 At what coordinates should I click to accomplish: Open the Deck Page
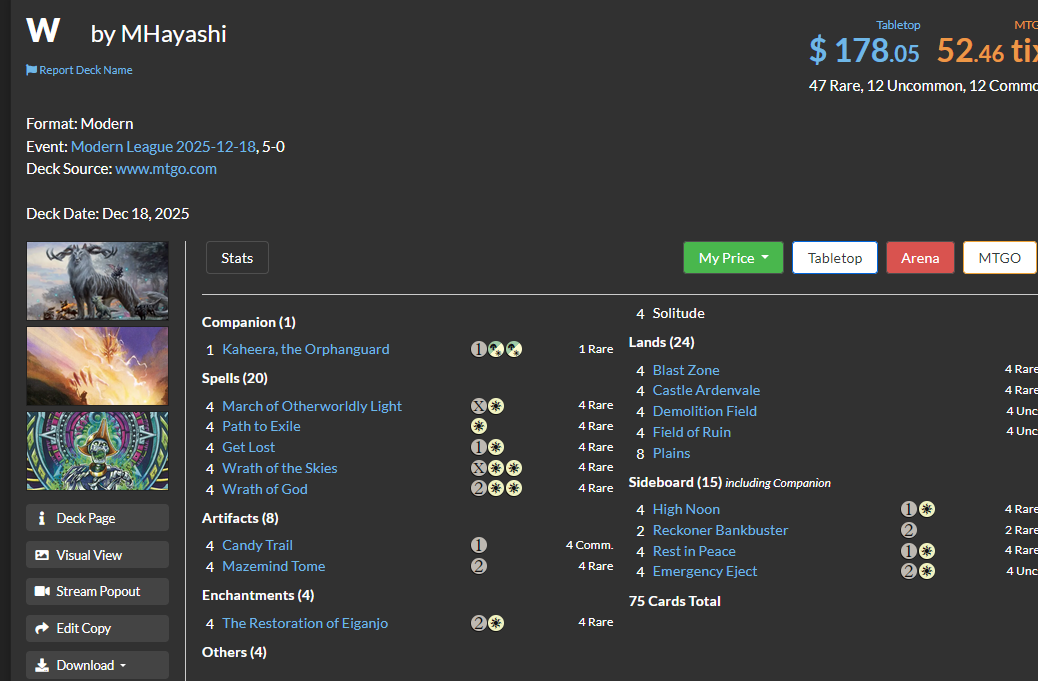97,518
